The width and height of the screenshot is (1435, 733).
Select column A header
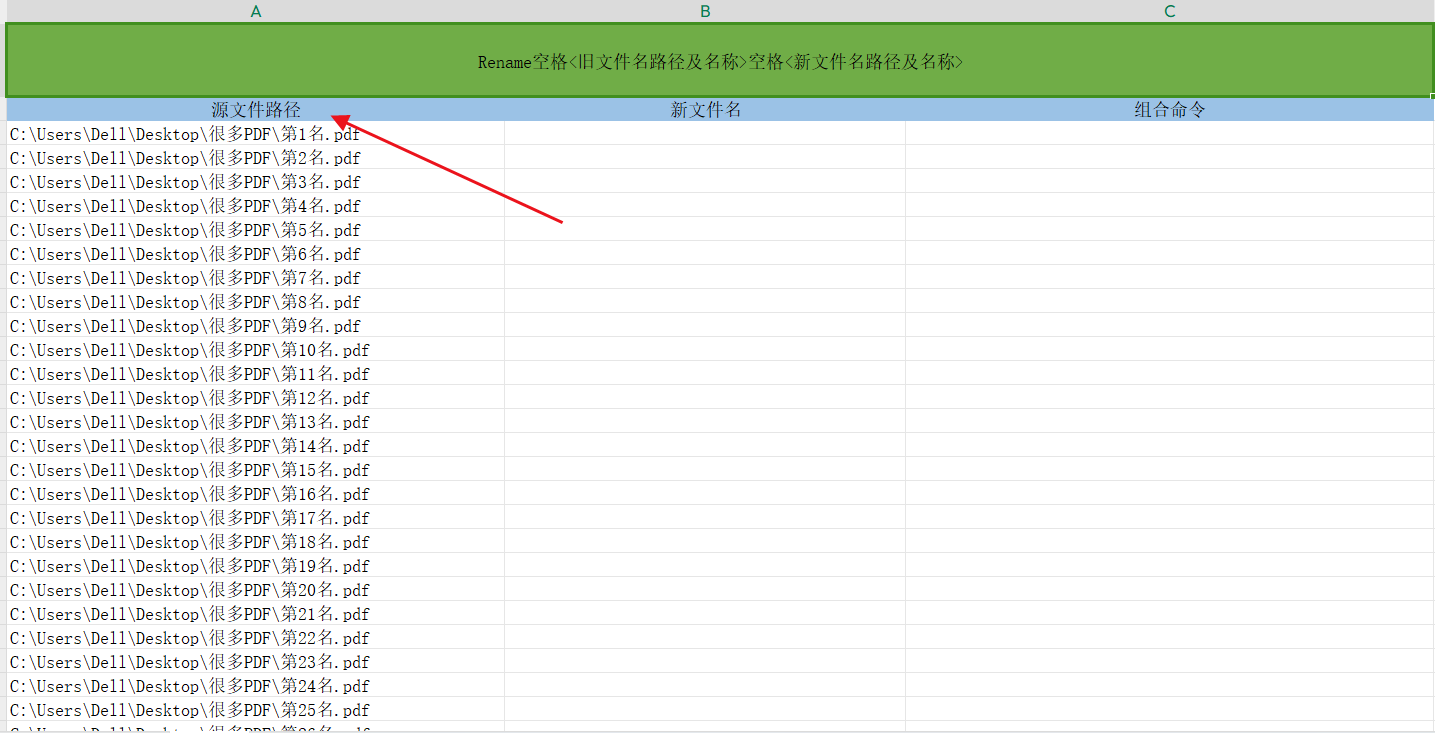click(256, 11)
